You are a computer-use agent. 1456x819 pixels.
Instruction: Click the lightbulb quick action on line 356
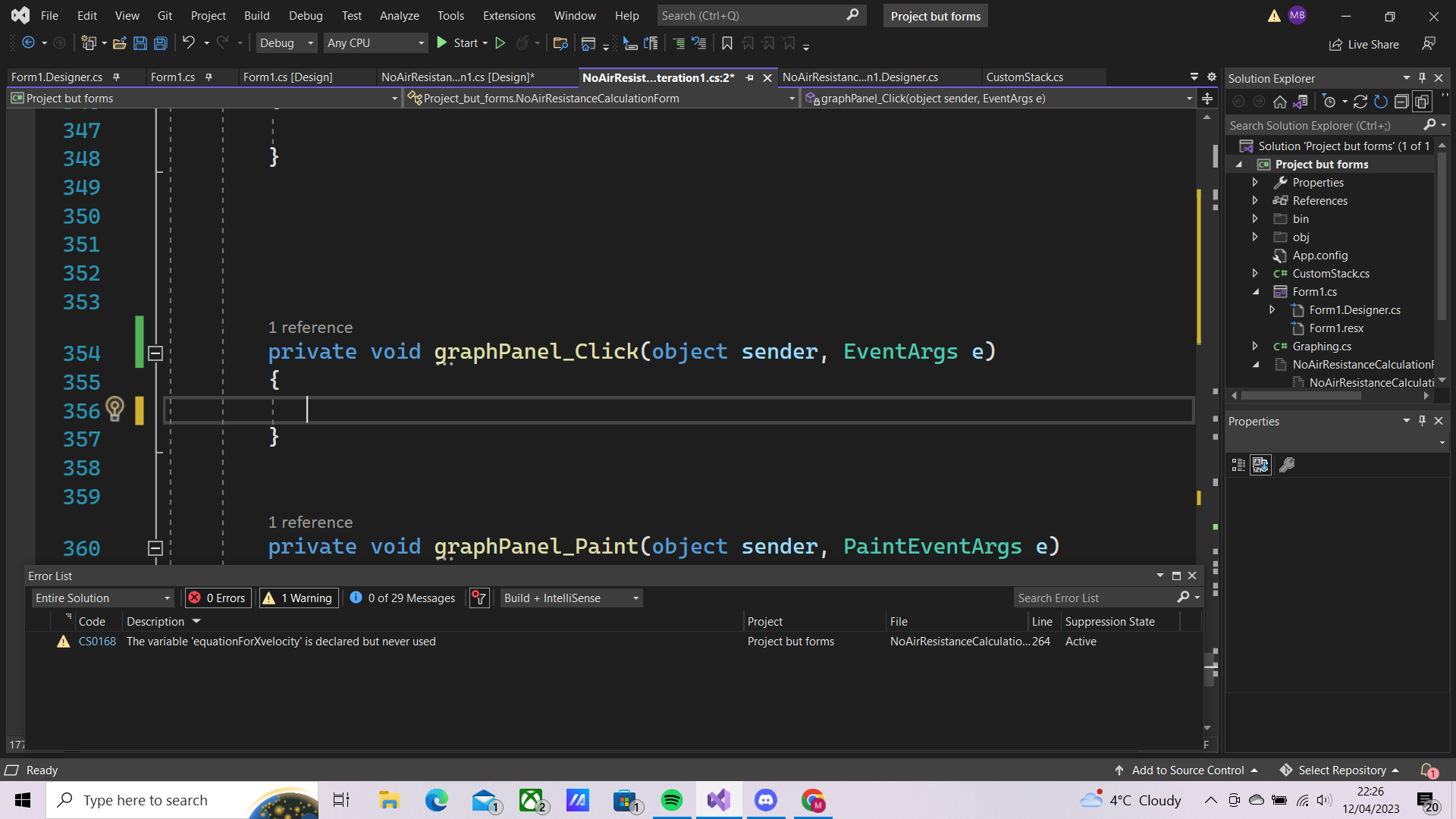(115, 409)
